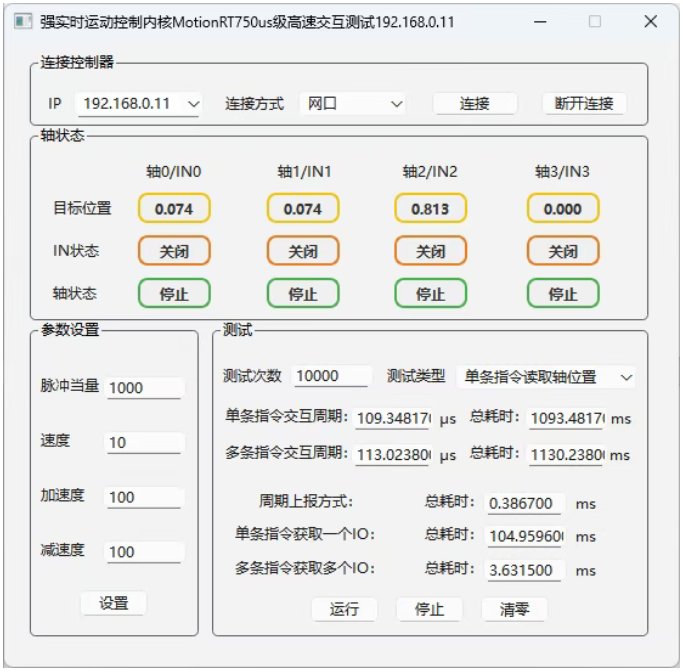Select the 速度 input field
This screenshot has height=672, width=683.
click(x=144, y=442)
